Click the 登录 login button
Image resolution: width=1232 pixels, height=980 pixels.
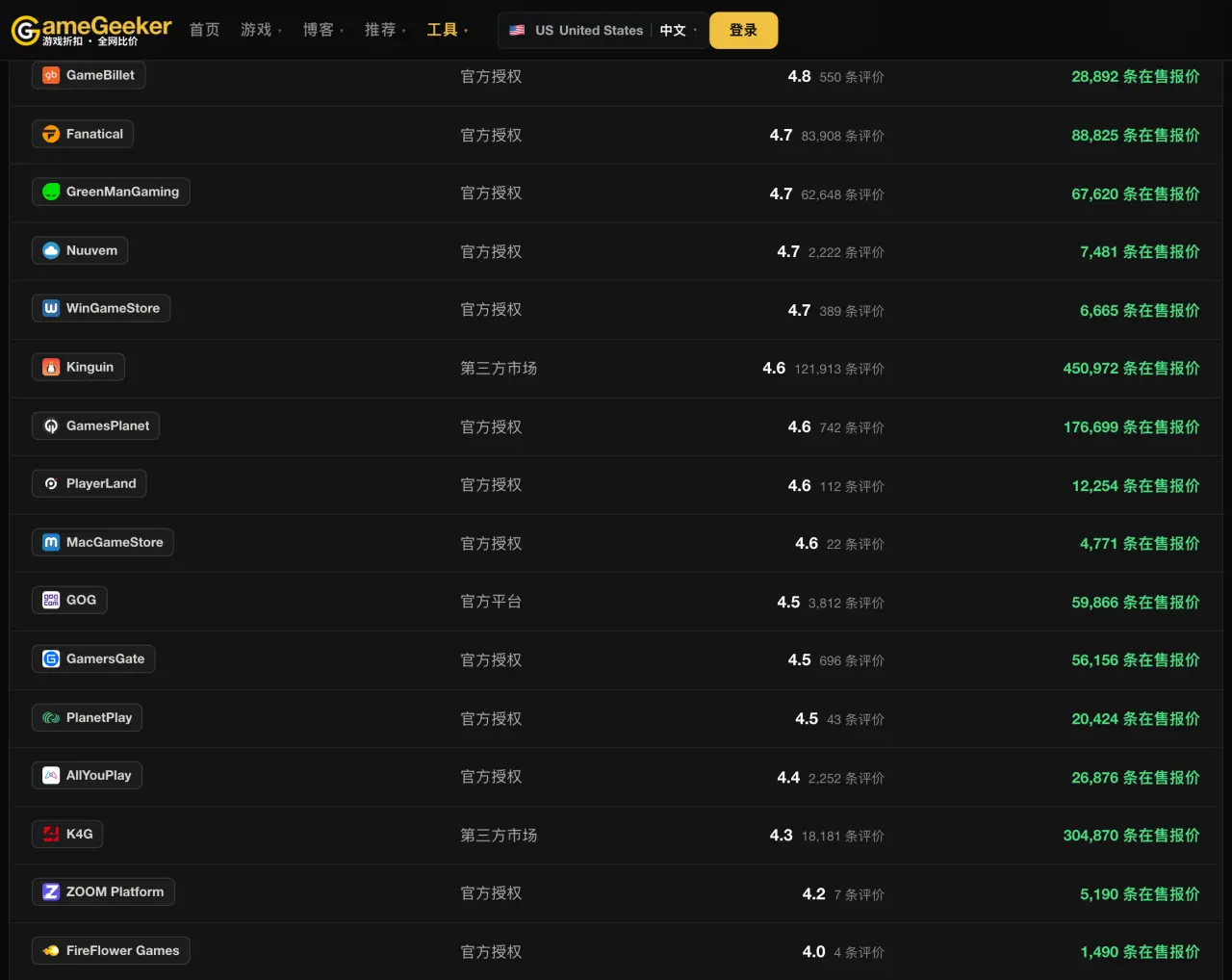pos(743,30)
